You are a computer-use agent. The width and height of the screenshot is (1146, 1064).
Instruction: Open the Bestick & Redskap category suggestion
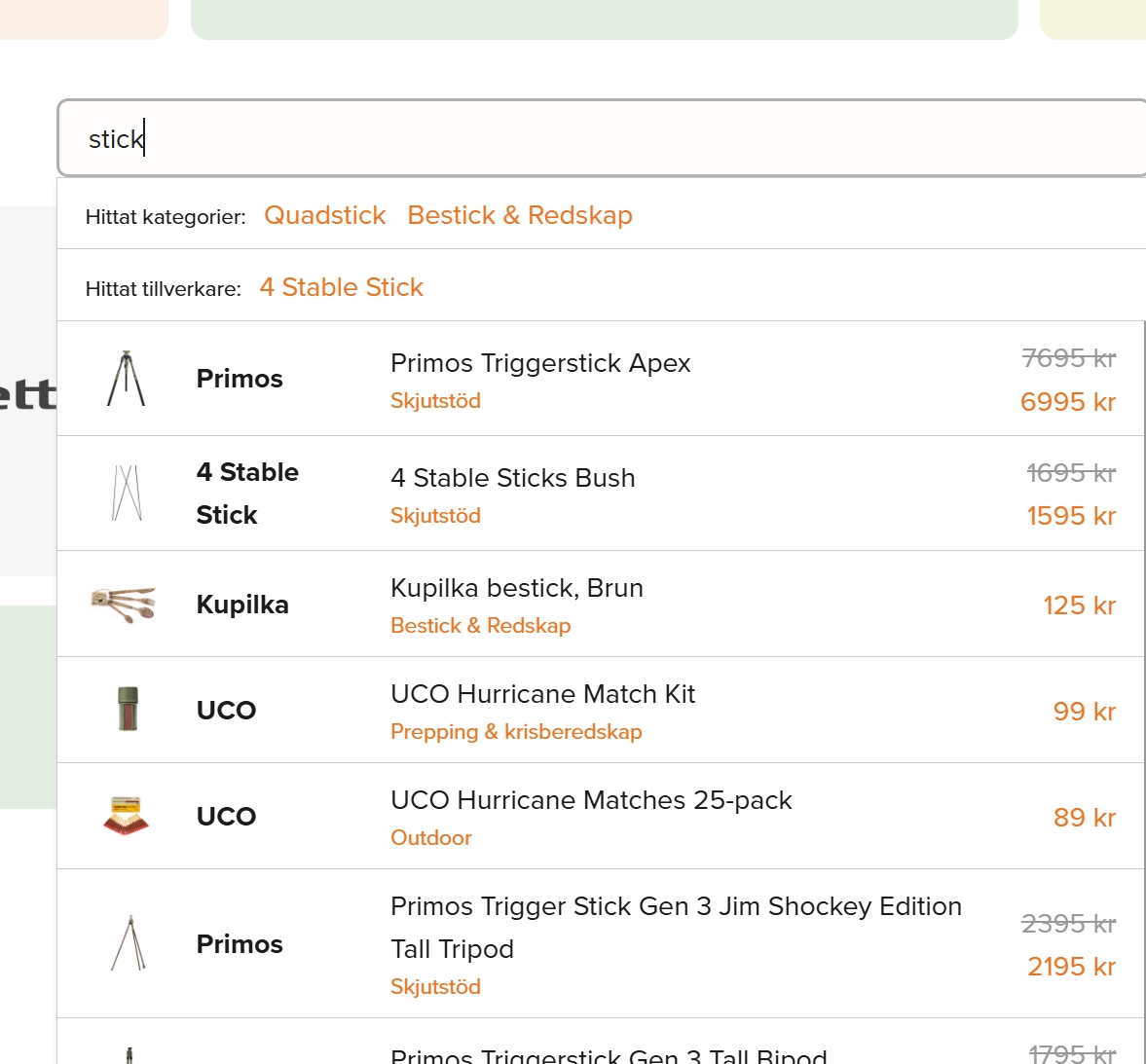519,215
